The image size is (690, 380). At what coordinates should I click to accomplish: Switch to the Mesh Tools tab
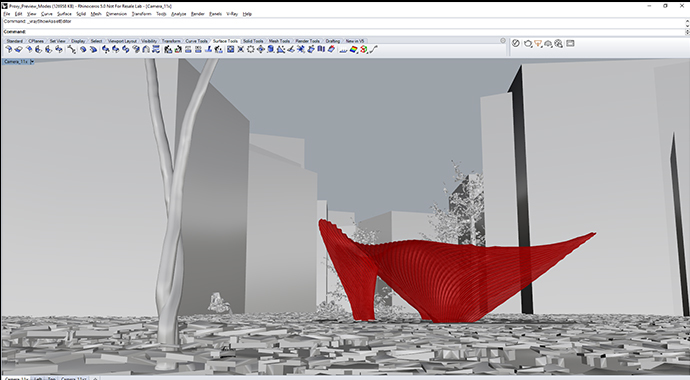(279, 41)
